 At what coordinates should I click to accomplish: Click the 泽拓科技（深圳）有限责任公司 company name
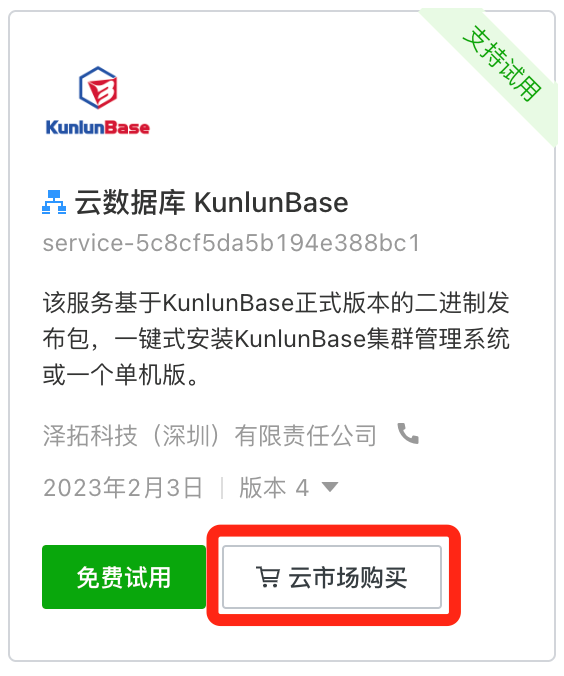tap(210, 435)
